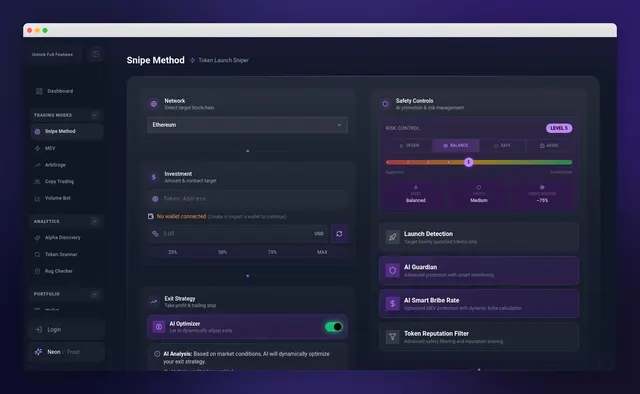Screen dimensions: 640x394
Task: Collapse the Trading Modes section
Action: (x=94, y=115)
